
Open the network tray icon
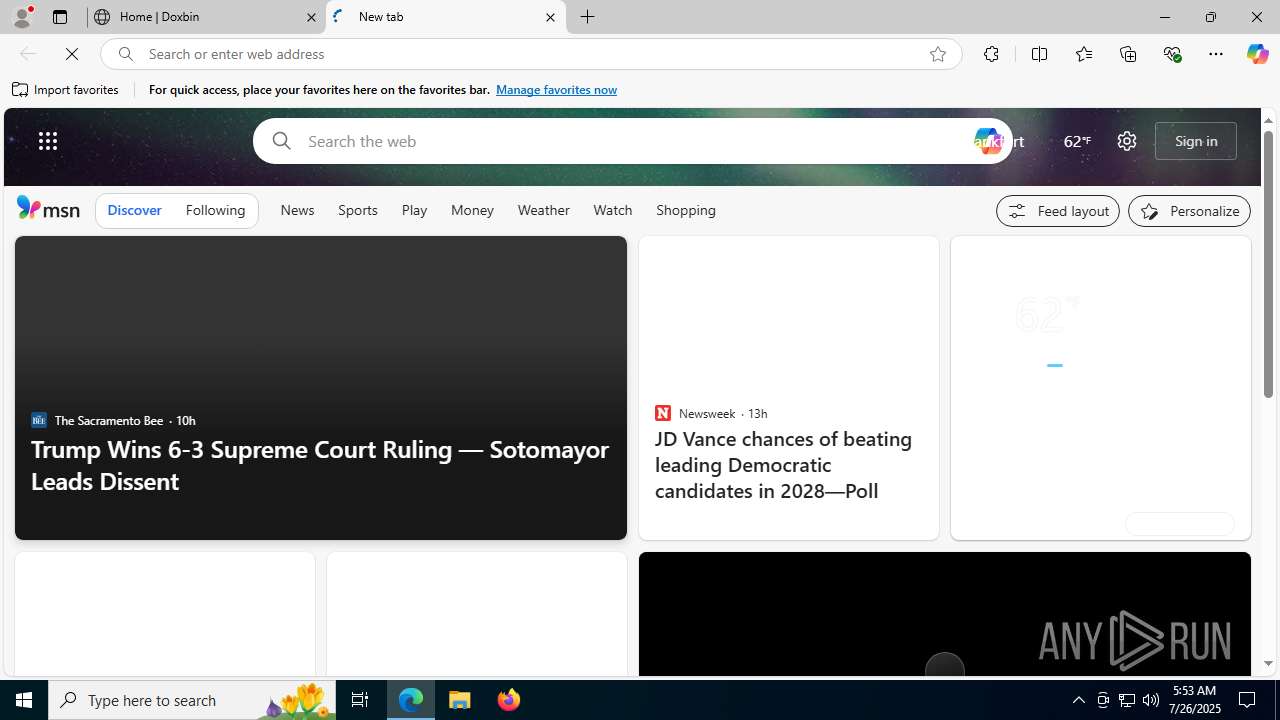click(1126, 700)
